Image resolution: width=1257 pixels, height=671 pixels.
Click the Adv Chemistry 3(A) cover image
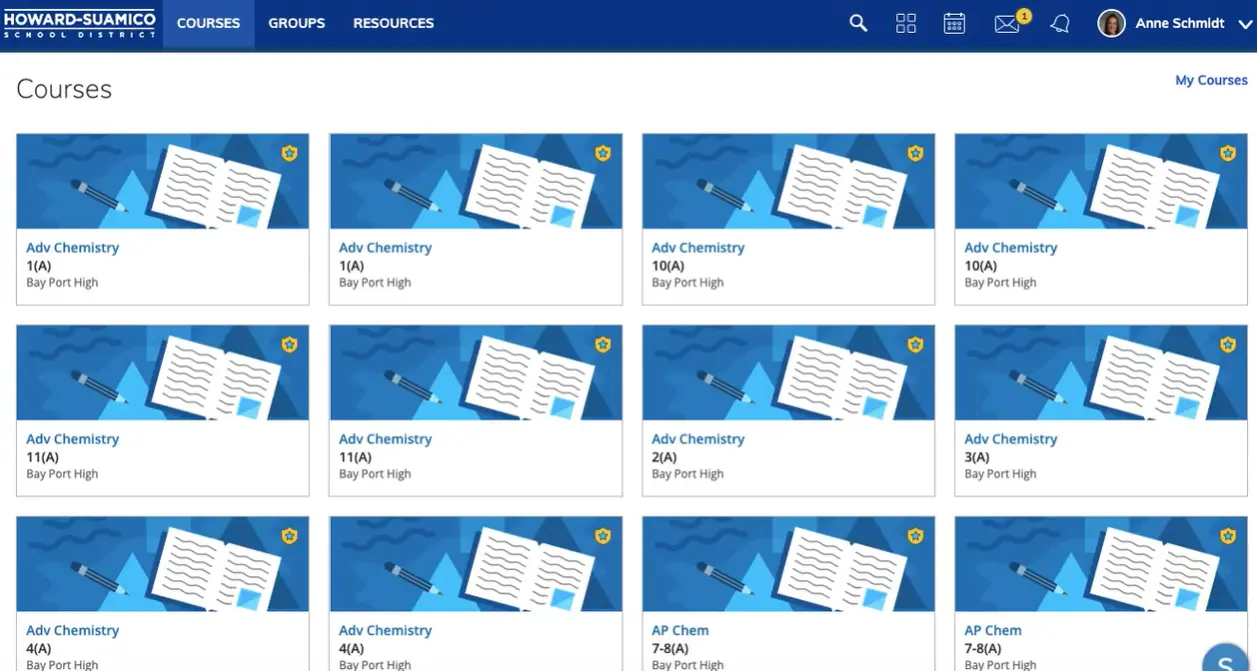point(1100,372)
